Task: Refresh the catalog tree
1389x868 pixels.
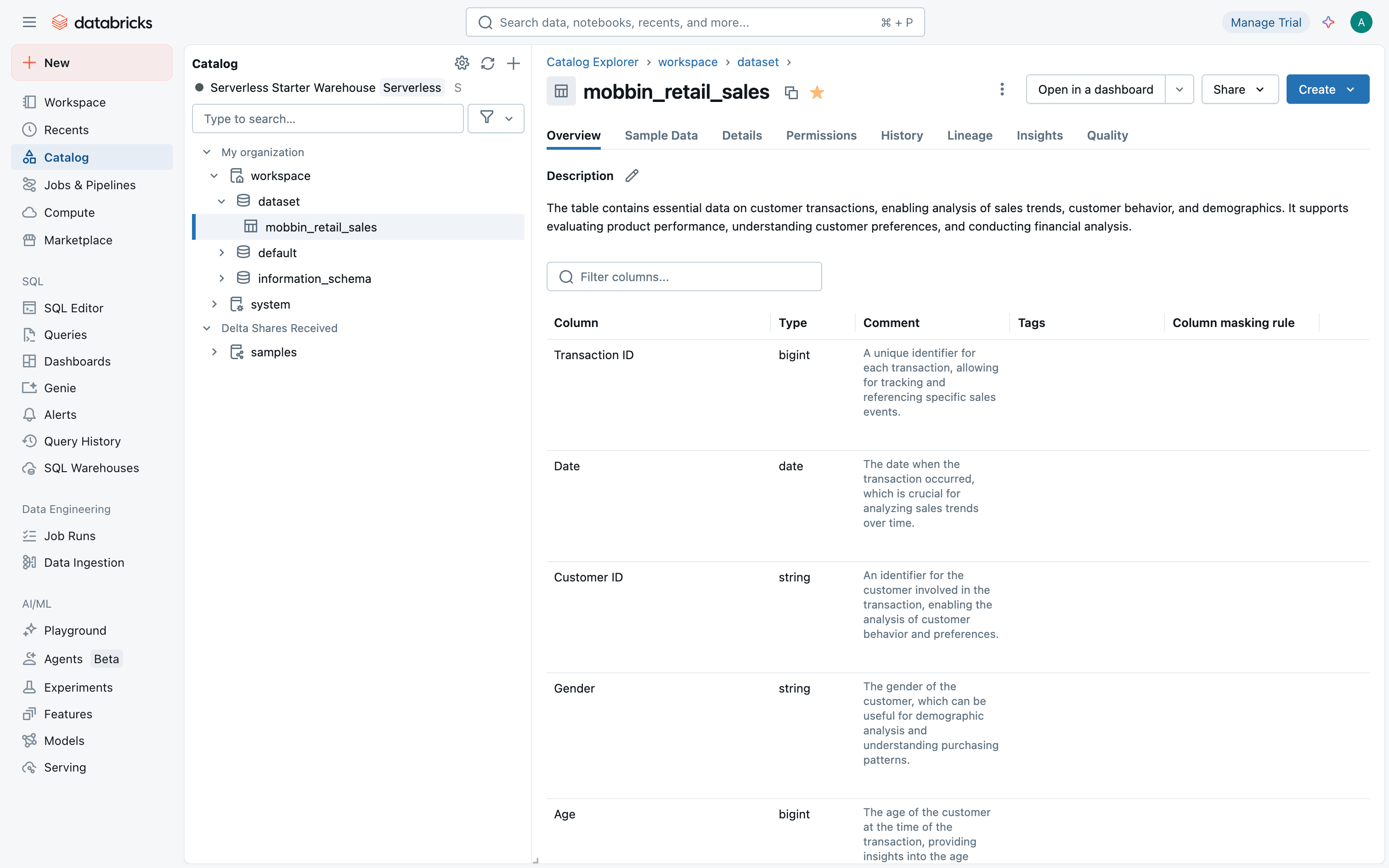Action: click(x=487, y=63)
